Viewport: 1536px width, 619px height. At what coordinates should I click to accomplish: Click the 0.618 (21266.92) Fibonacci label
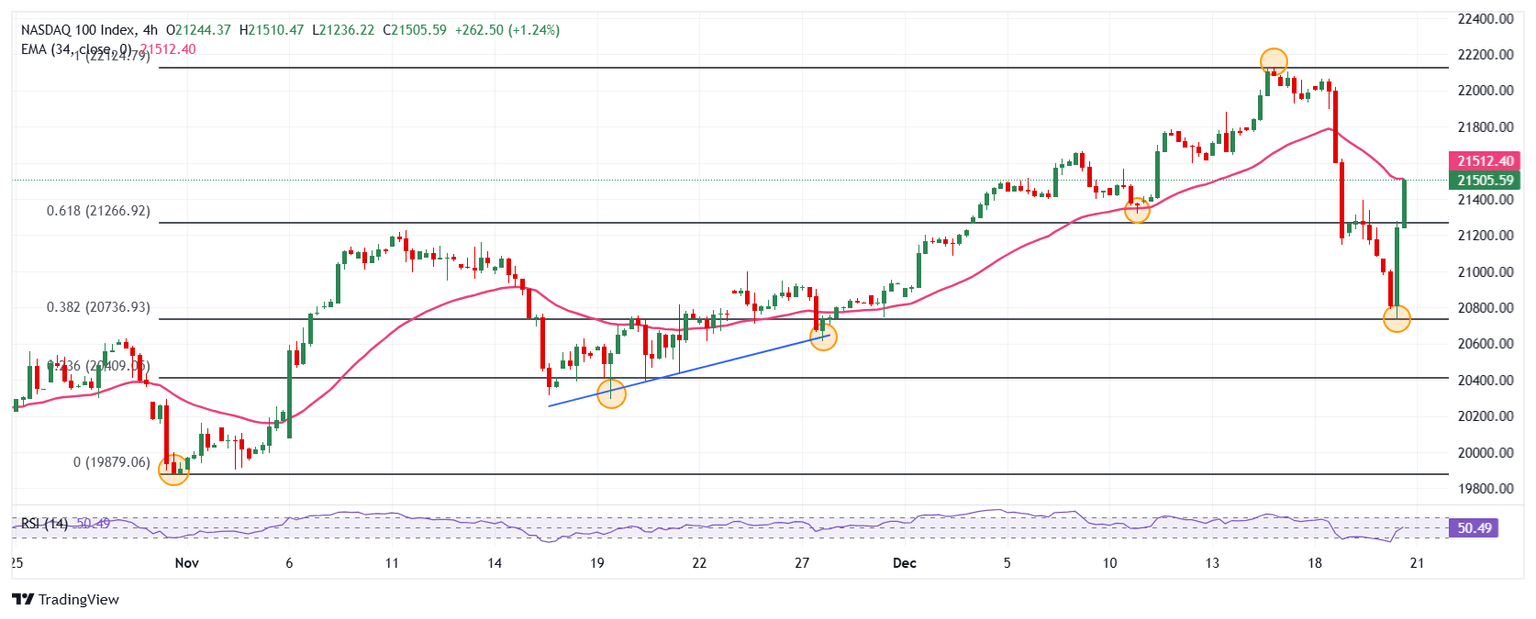point(98,211)
